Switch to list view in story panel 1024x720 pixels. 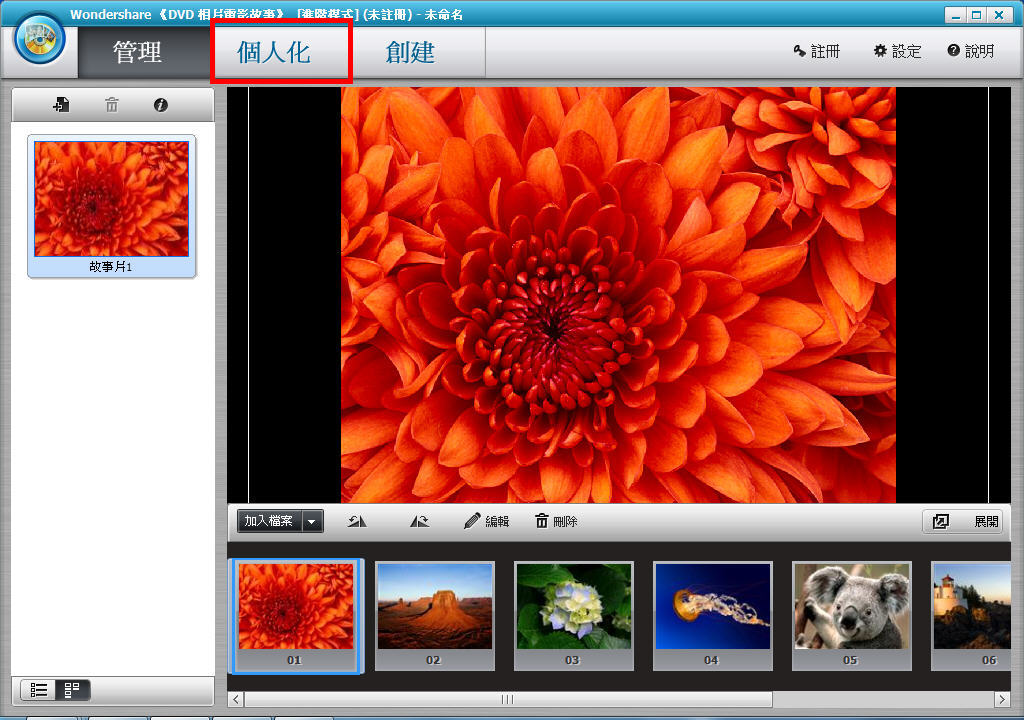(40, 689)
